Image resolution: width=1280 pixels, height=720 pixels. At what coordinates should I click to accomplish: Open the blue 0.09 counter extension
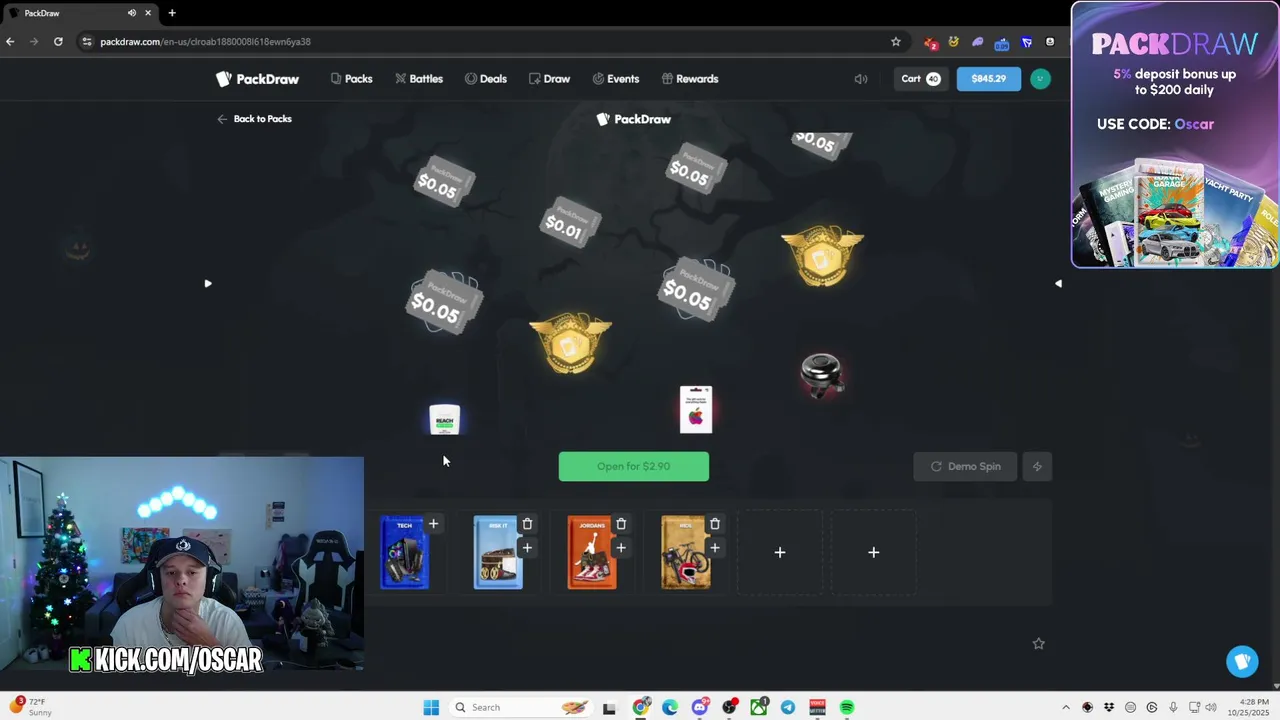tap(1002, 42)
